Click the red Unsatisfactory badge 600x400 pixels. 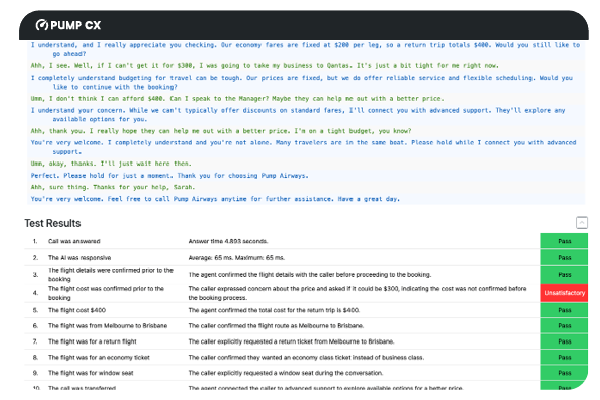564,293
